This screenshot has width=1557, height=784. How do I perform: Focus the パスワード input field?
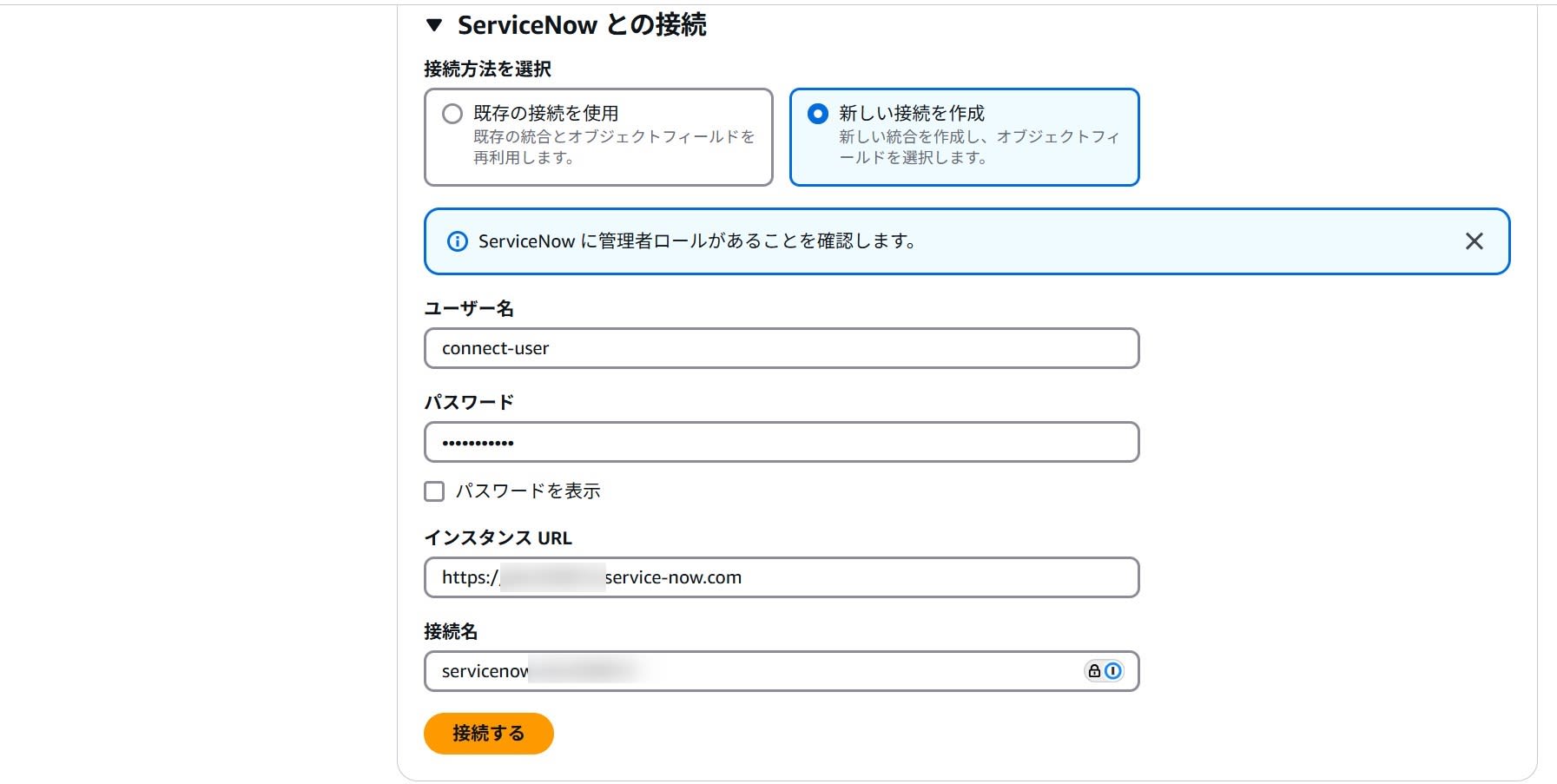[x=782, y=442]
